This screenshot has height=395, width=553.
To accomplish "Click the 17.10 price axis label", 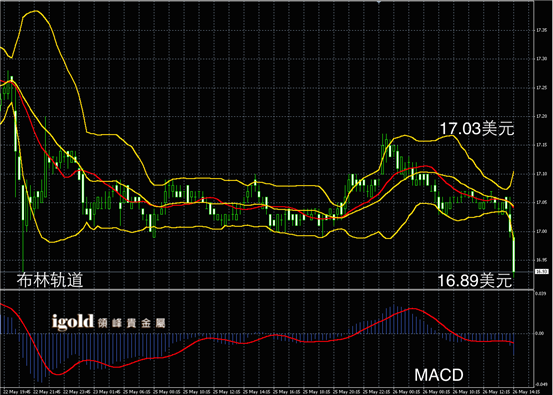I will click(542, 174).
